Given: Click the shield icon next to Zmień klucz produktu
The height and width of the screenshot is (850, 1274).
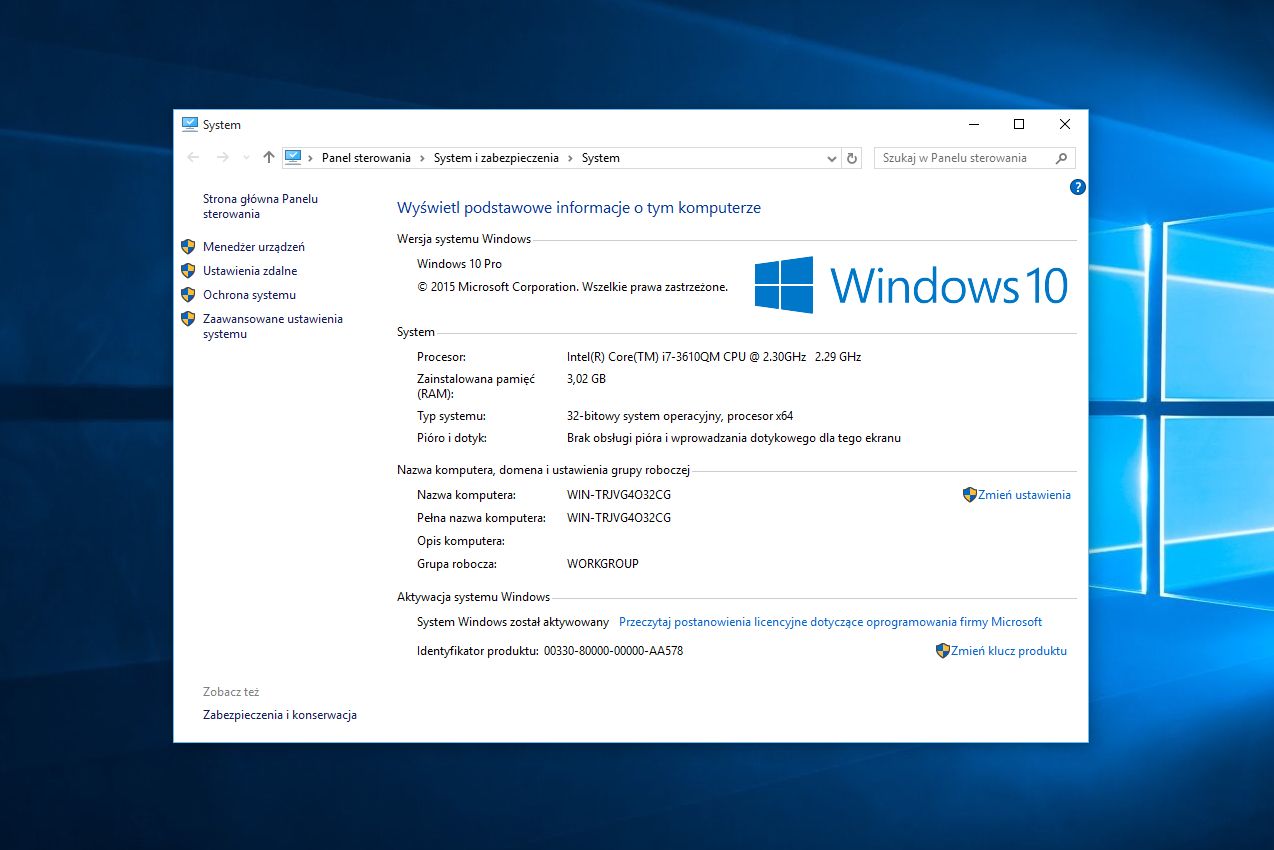Looking at the screenshot, I should (x=942, y=650).
